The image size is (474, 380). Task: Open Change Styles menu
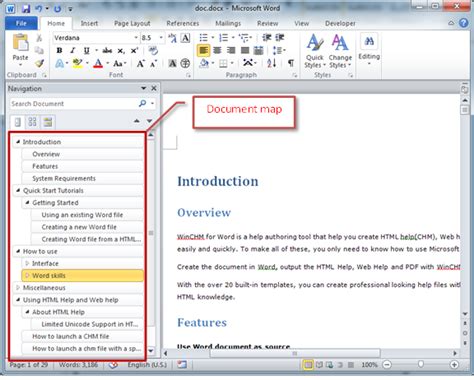click(x=340, y=51)
